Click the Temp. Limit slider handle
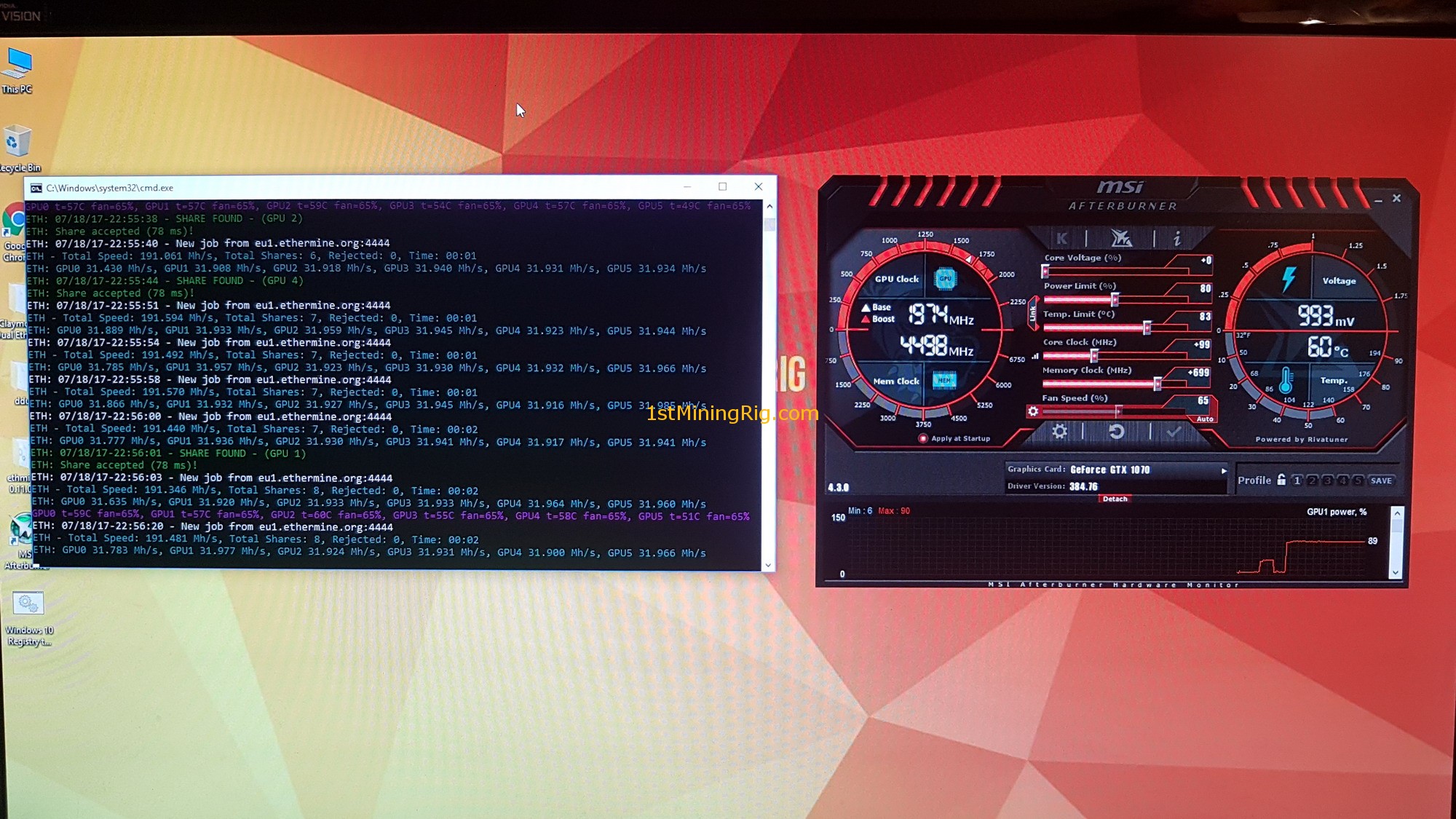This screenshot has width=1456, height=819. pos(1147,328)
